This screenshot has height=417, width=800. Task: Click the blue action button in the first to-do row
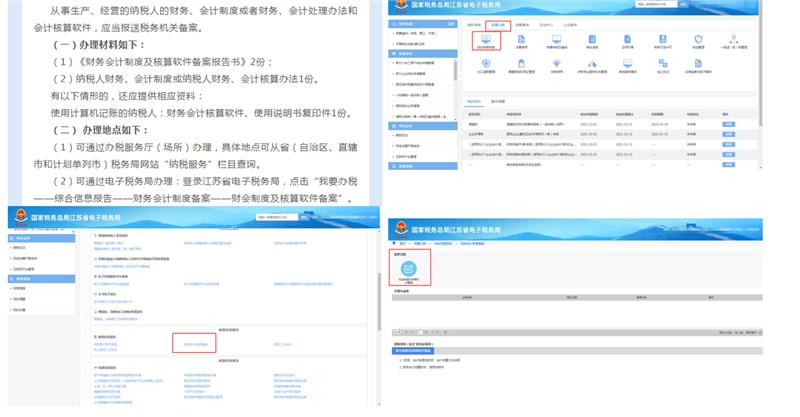(729, 125)
